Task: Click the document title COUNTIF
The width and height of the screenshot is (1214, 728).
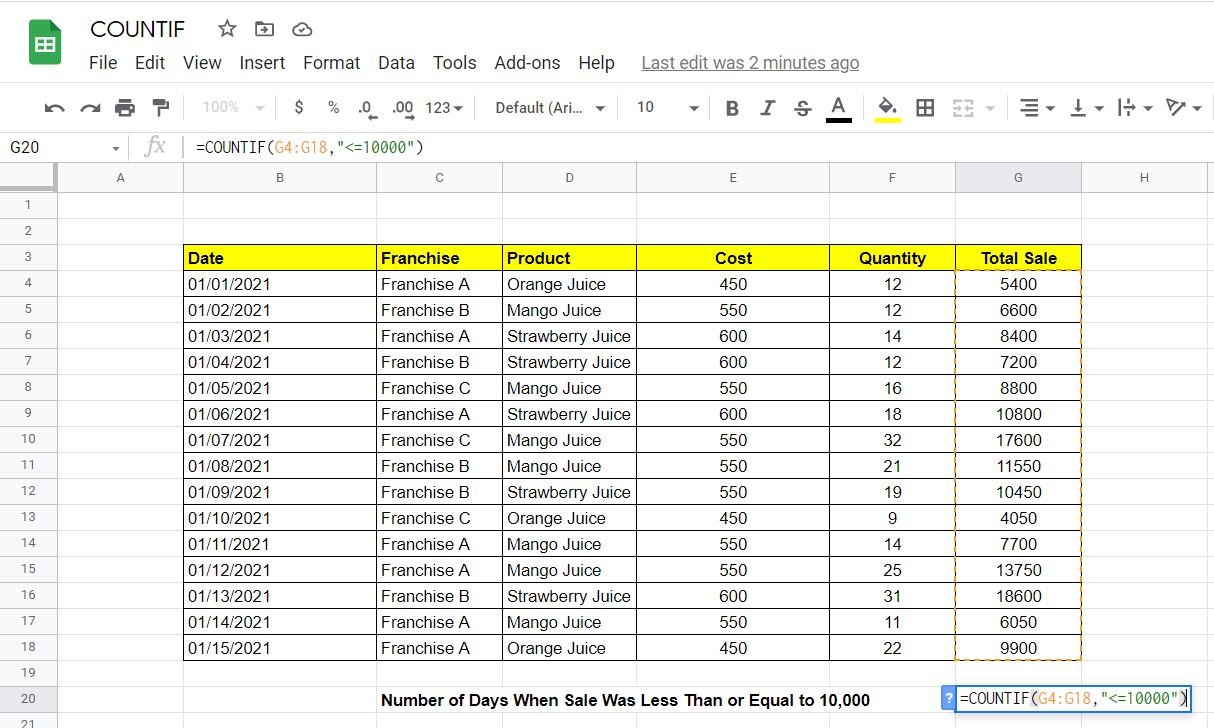Action: [137, 29]
